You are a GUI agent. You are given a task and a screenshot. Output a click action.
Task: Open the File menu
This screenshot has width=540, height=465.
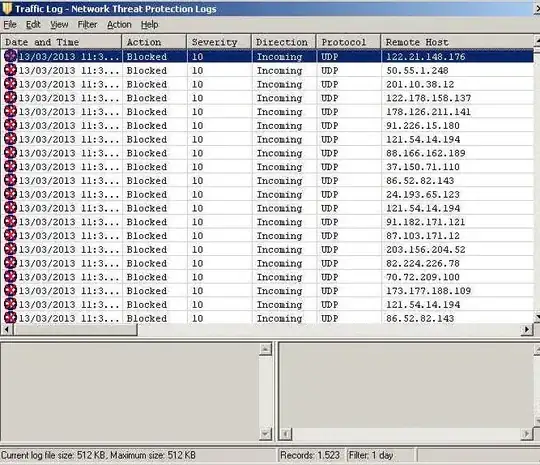pos(10,25)
